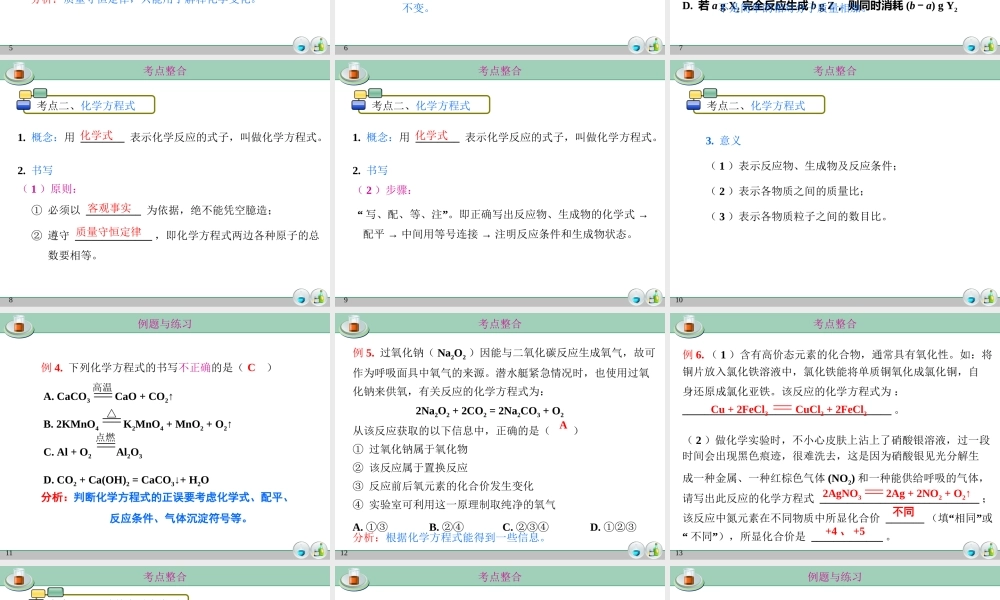Image resolution: width=1000 pixels, height=600 pixels.
Task: Click option D. CO2 + Ca(OH)2 equation on slide 11
Action: click(x=126, y=480)
